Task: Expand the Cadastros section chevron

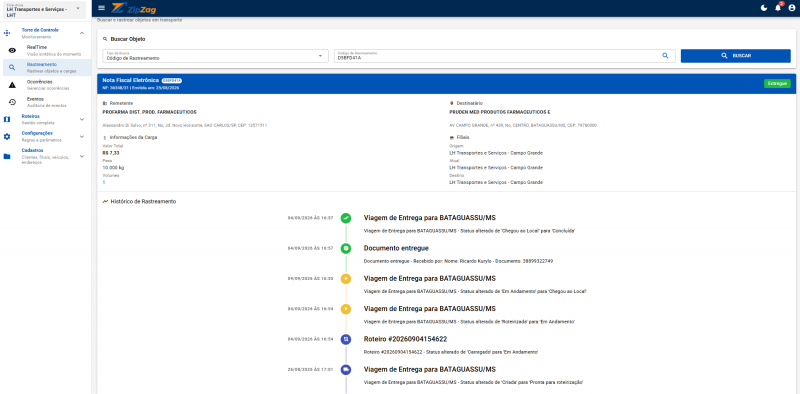Action: [x=82, y=156]
